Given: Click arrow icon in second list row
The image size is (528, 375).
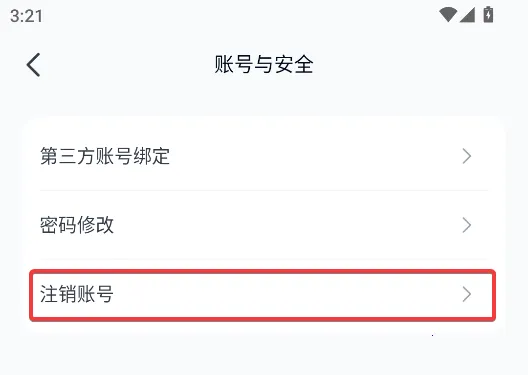Looking at the screenshot, I should (x=467, y=225).
